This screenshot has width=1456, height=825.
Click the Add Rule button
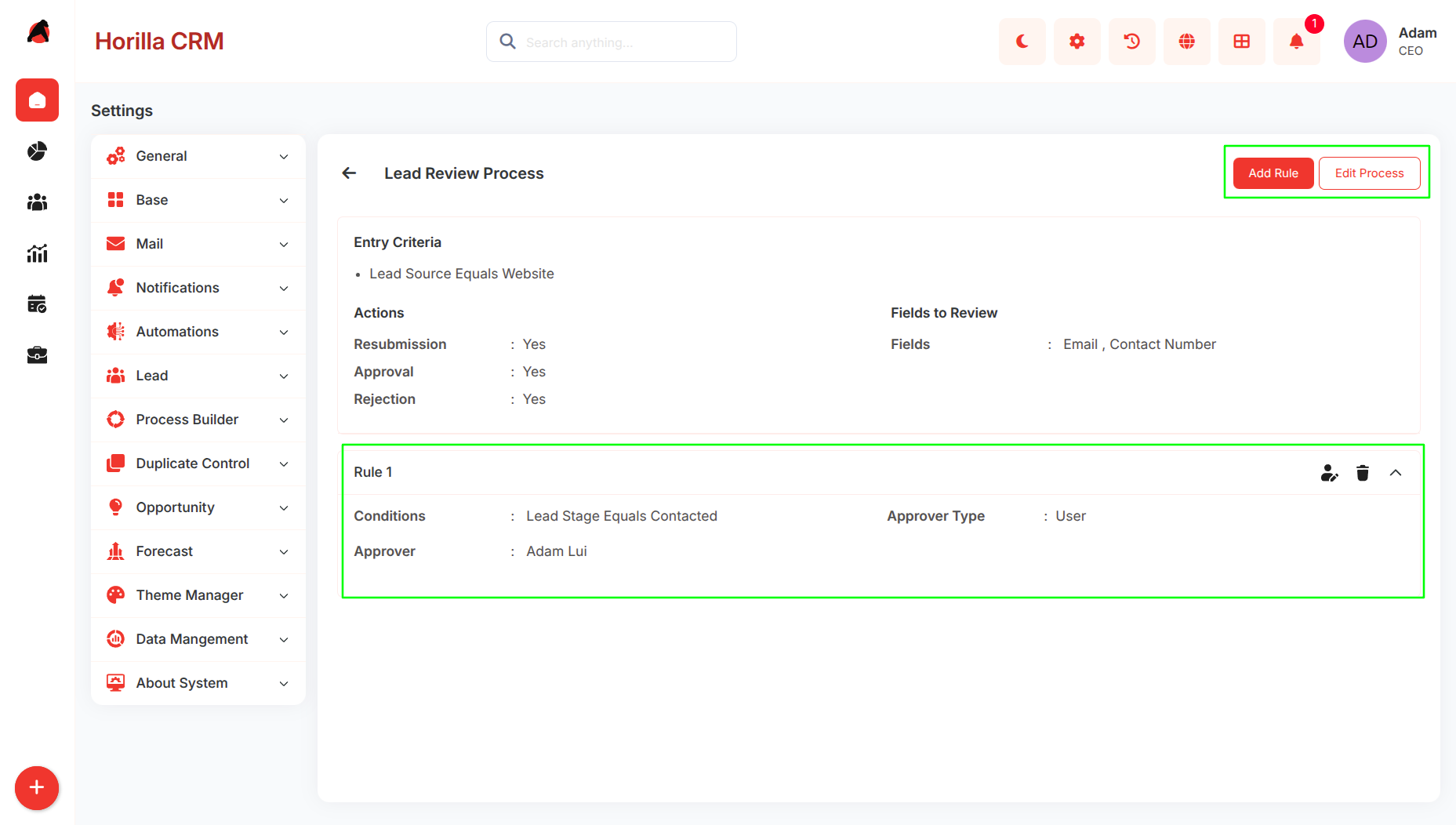pyautogui.click(x=1273, y=173)
